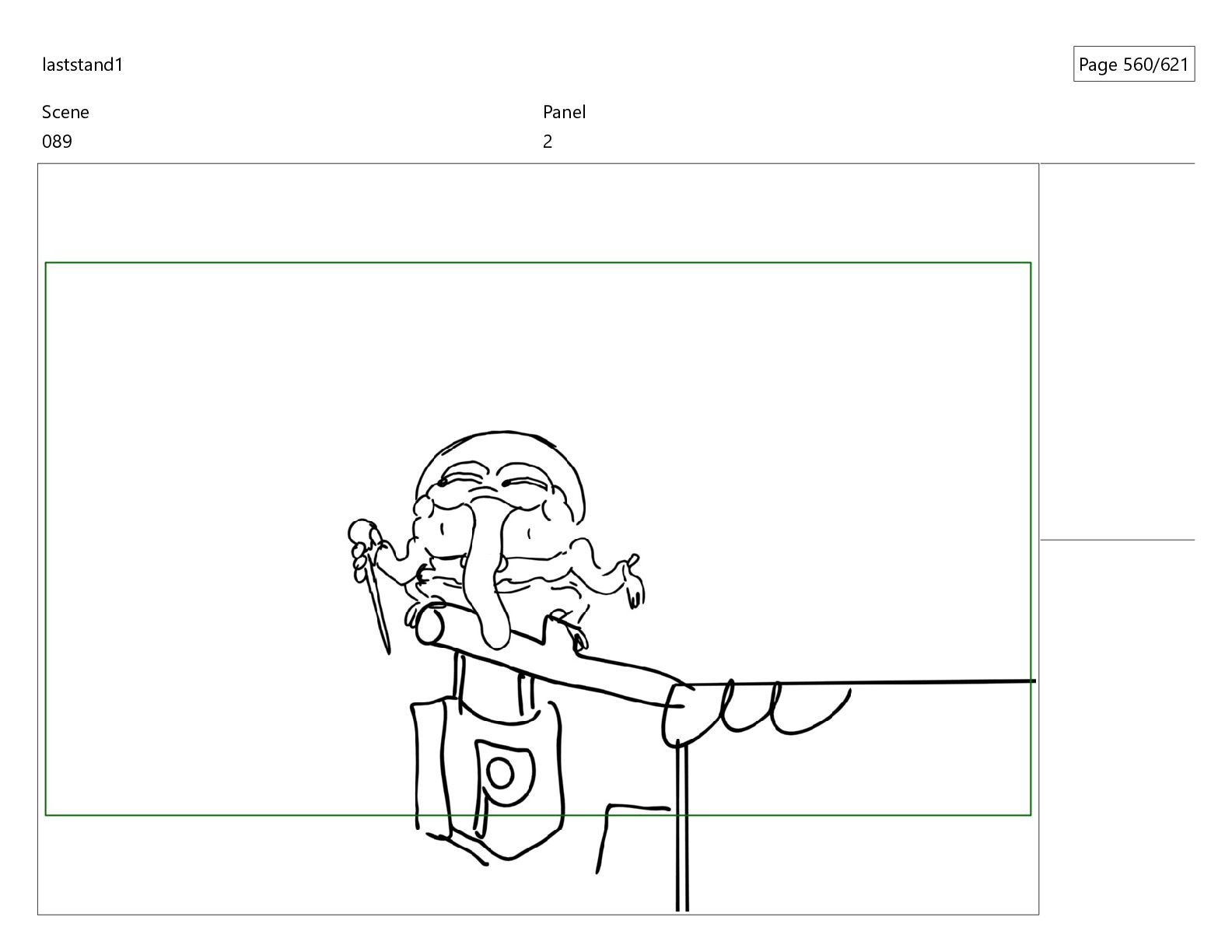Click the 'Panel' label
The width and height of the screenshot is (1232, 952).
564,112
